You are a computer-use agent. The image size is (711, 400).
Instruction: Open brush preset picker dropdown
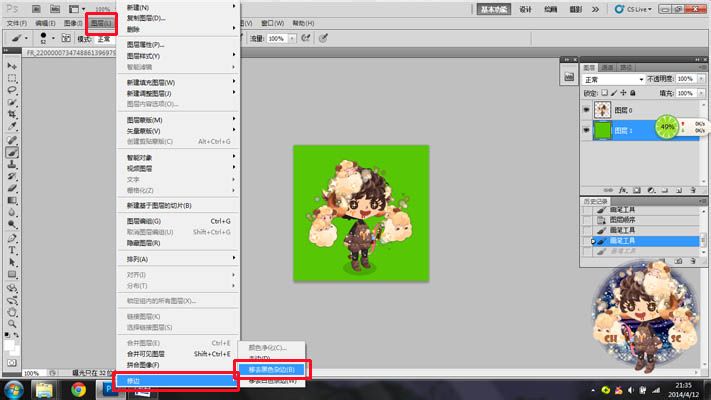coord(53,38)
